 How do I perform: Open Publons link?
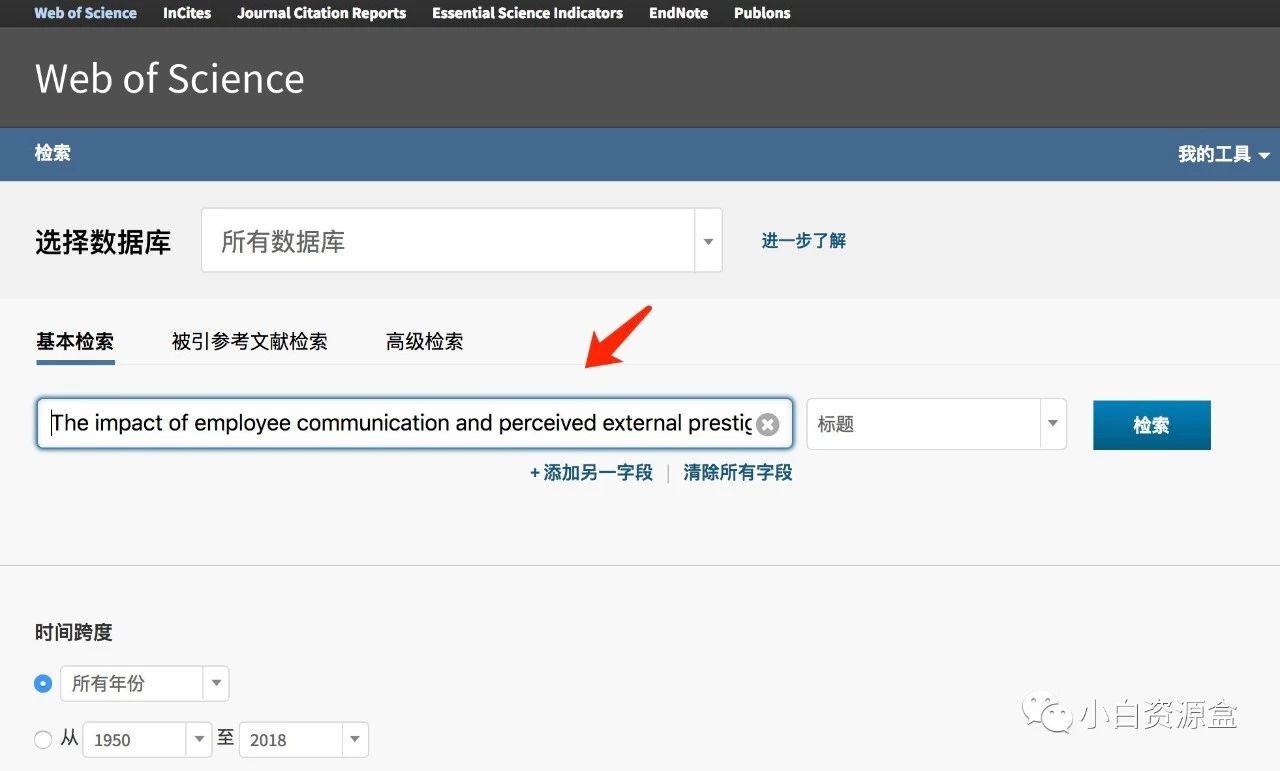[762, 13]
